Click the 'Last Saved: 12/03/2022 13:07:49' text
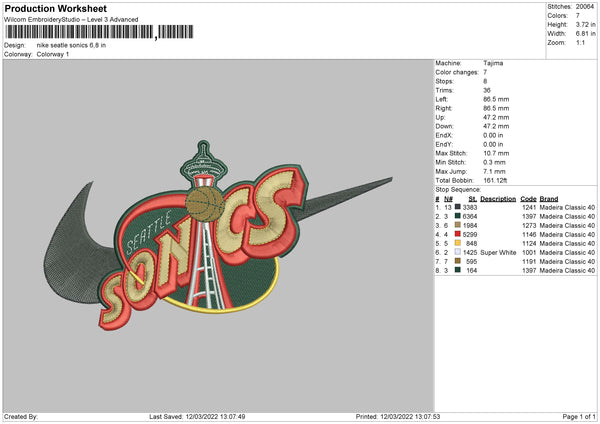 pos(197,416)
